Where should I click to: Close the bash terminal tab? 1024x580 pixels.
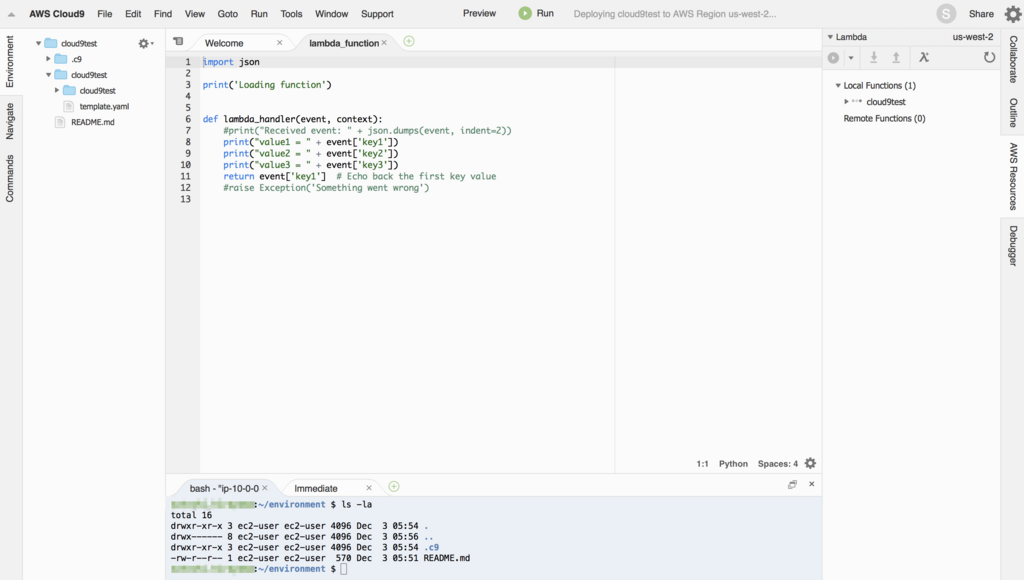point(264,488)
